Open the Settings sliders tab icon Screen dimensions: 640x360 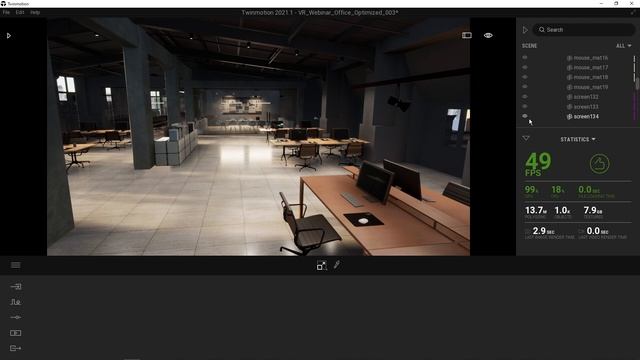coord(16,317)
